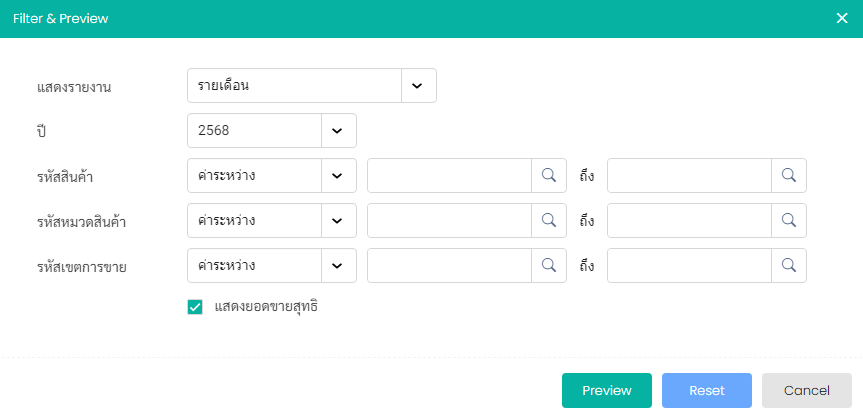Image resolution: width=863 pixels, height=420 pixels.
Task: Click the Cancel button
Action: (x=806, y=390)
